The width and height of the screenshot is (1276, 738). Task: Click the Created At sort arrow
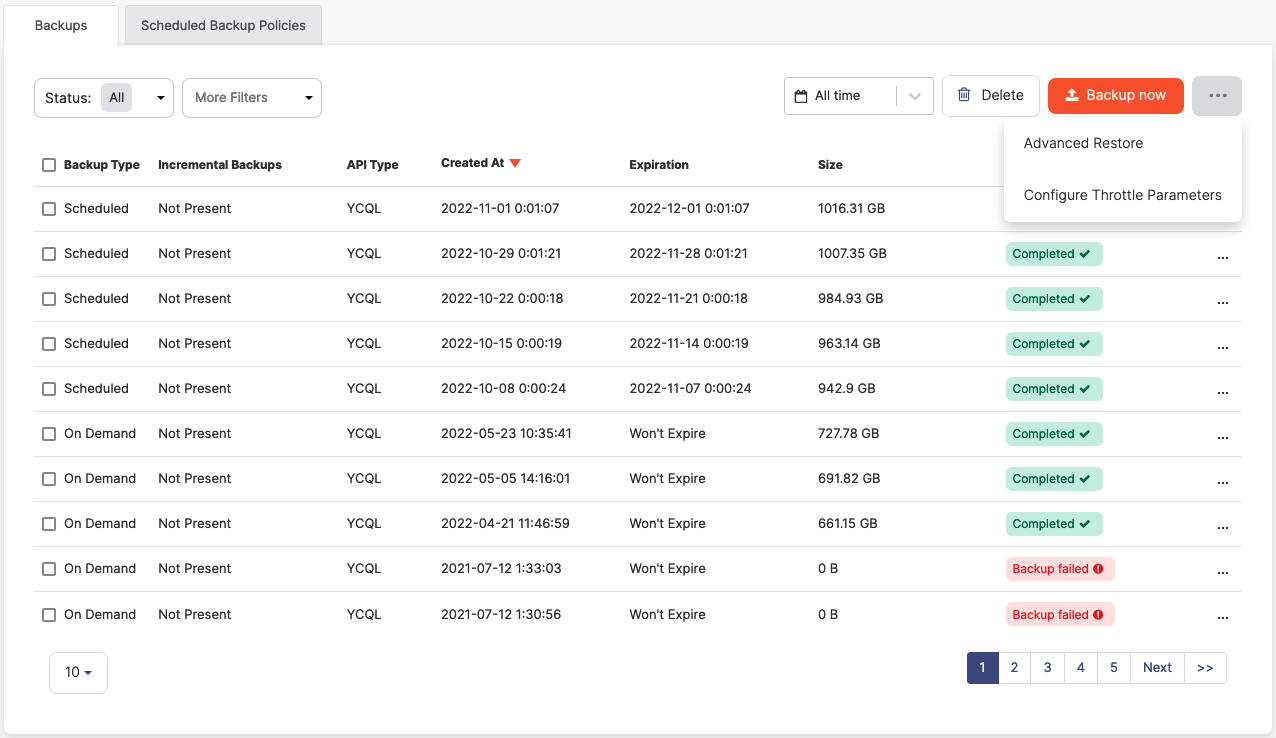coord(515,164)
